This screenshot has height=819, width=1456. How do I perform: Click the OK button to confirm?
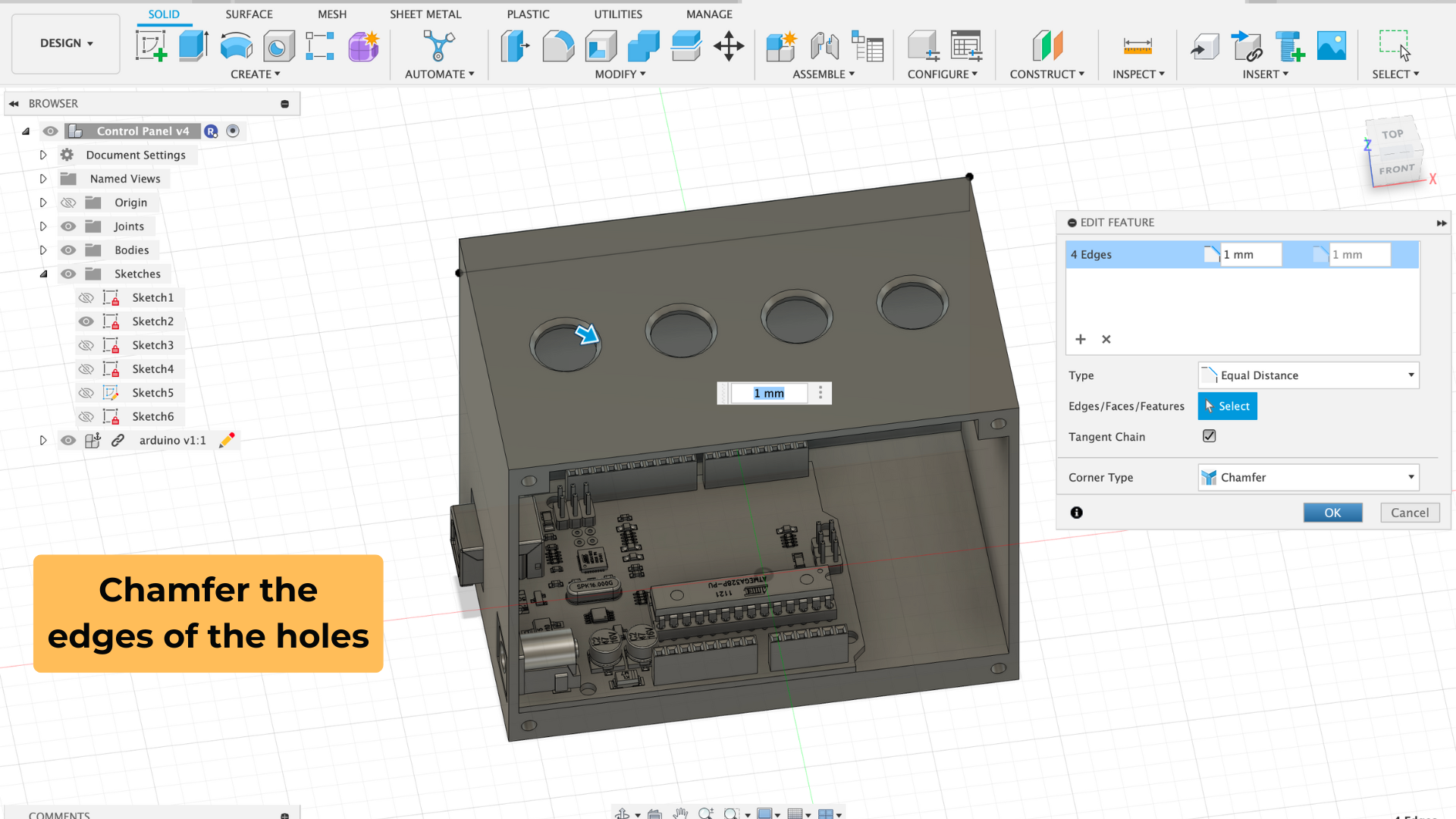(x=1332, y=512)
